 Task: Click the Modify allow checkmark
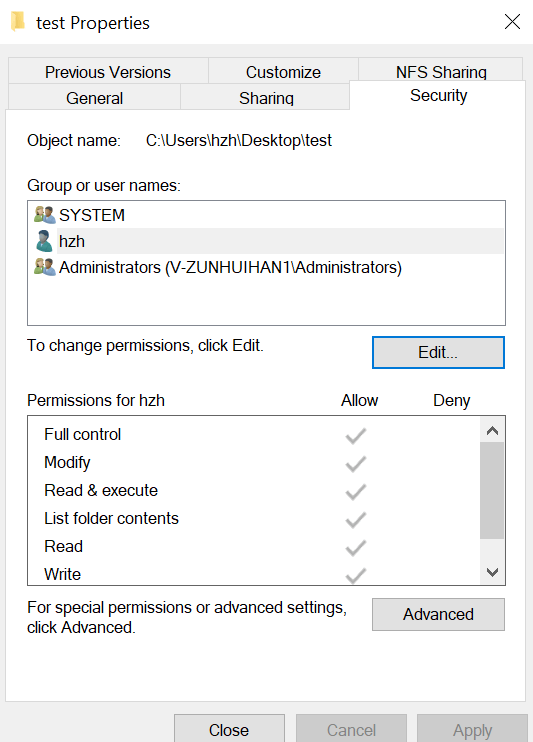(x=355, y=464)
